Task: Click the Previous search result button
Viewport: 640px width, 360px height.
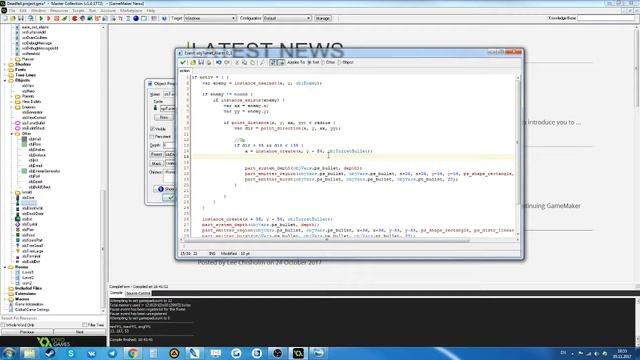Action: 27,332
